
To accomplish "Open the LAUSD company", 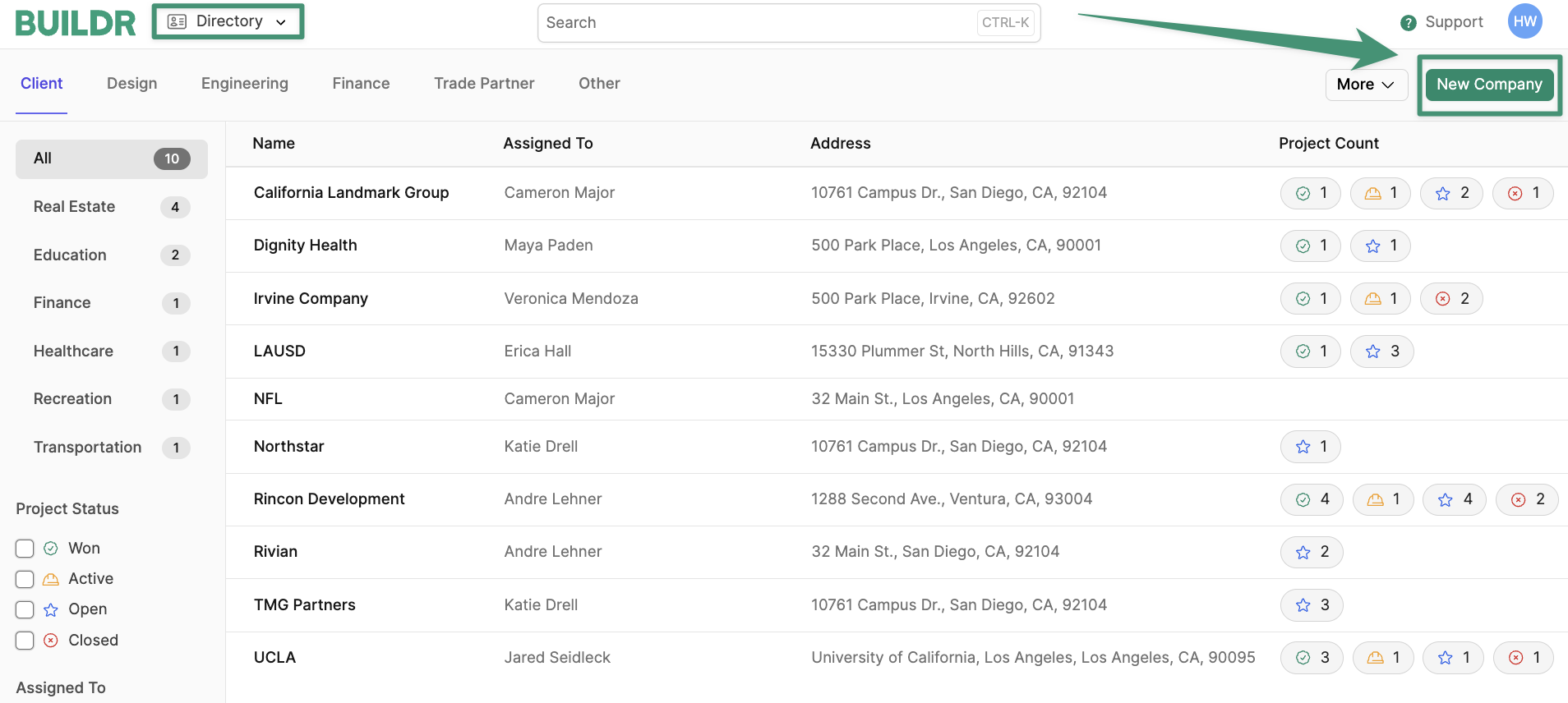I will (279, 351).
